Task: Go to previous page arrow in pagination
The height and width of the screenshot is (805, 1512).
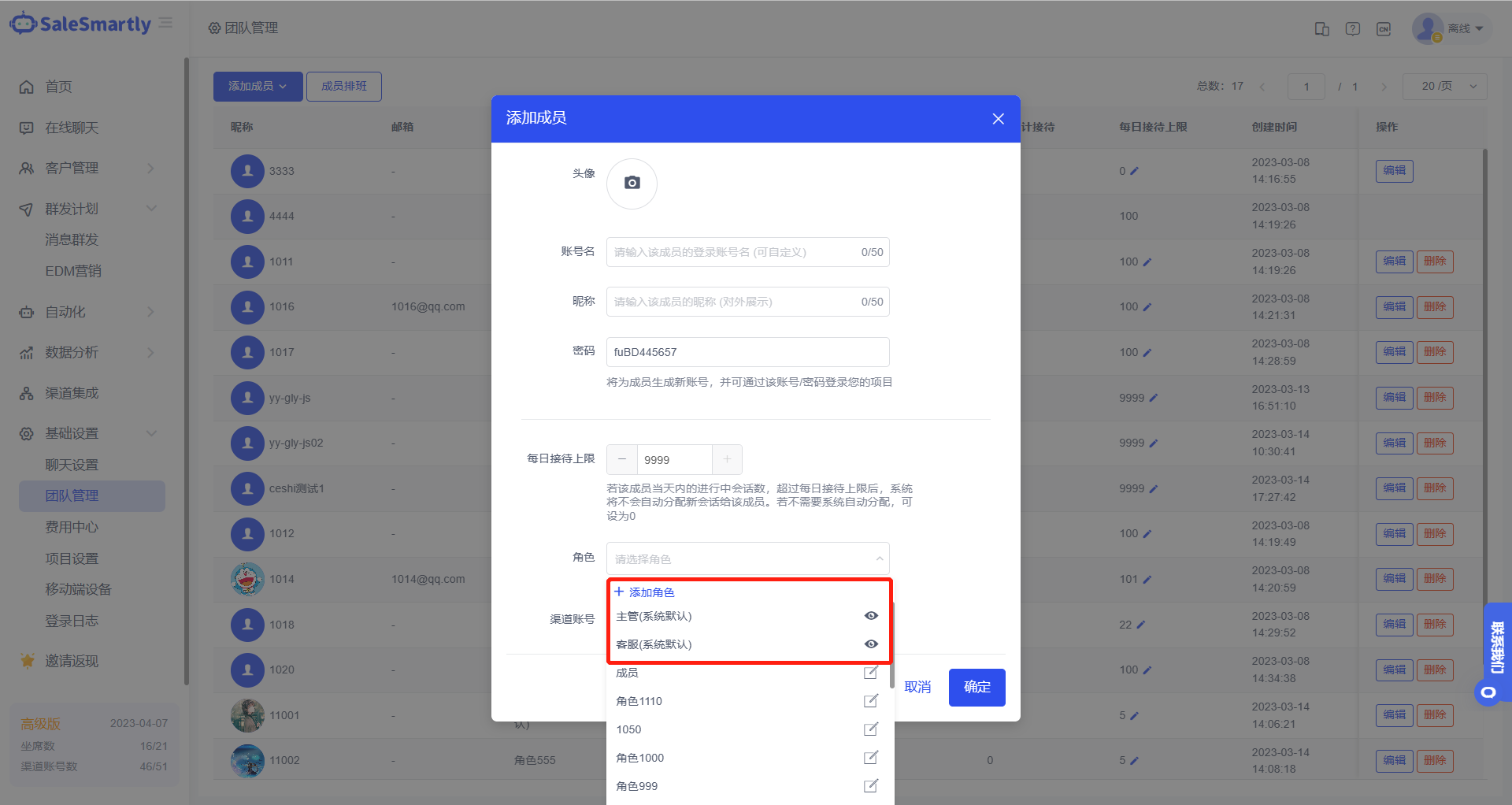Action: coord(1262,87)
